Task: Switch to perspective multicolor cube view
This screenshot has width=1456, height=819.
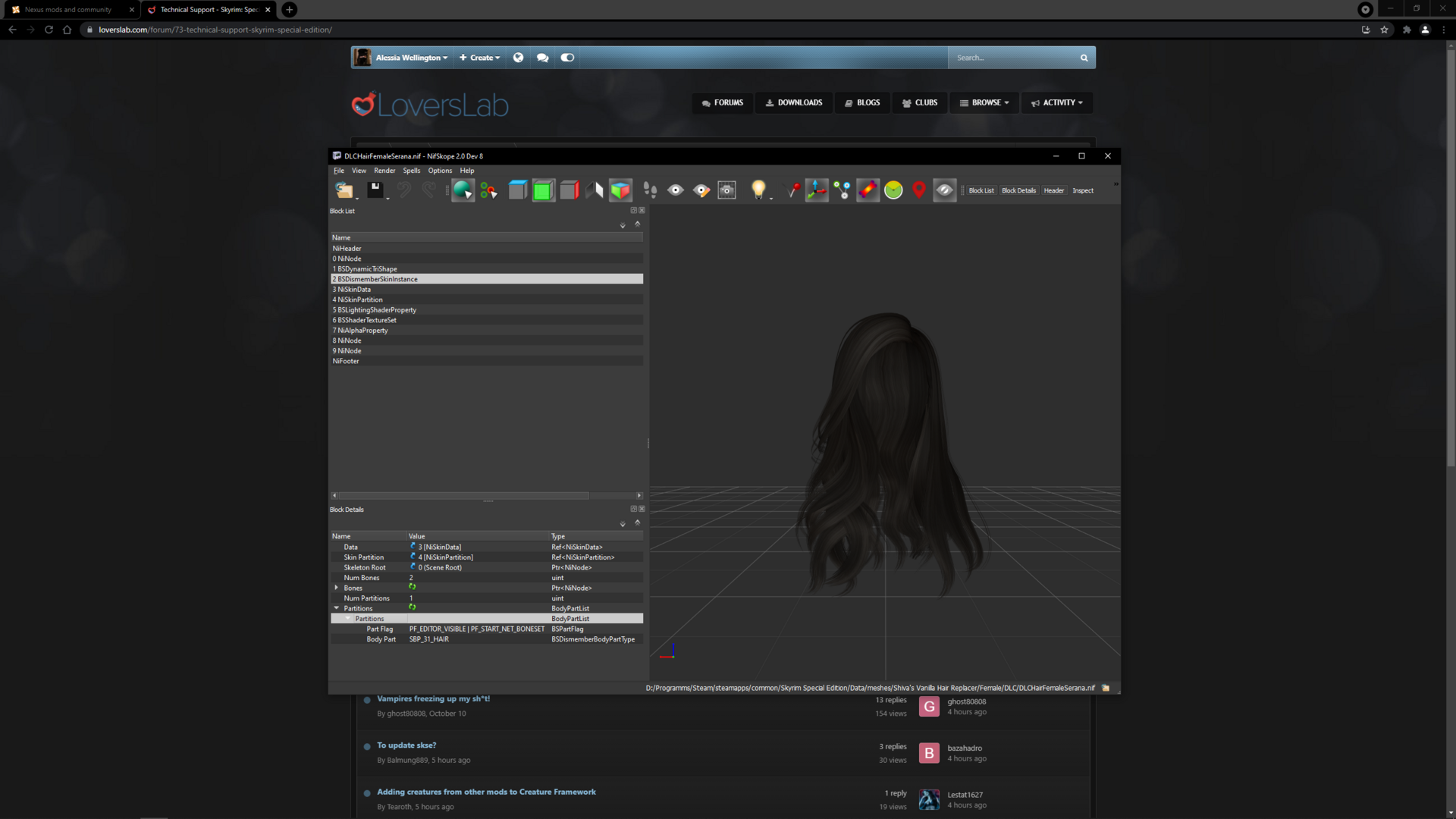Action: pos(620,190)
